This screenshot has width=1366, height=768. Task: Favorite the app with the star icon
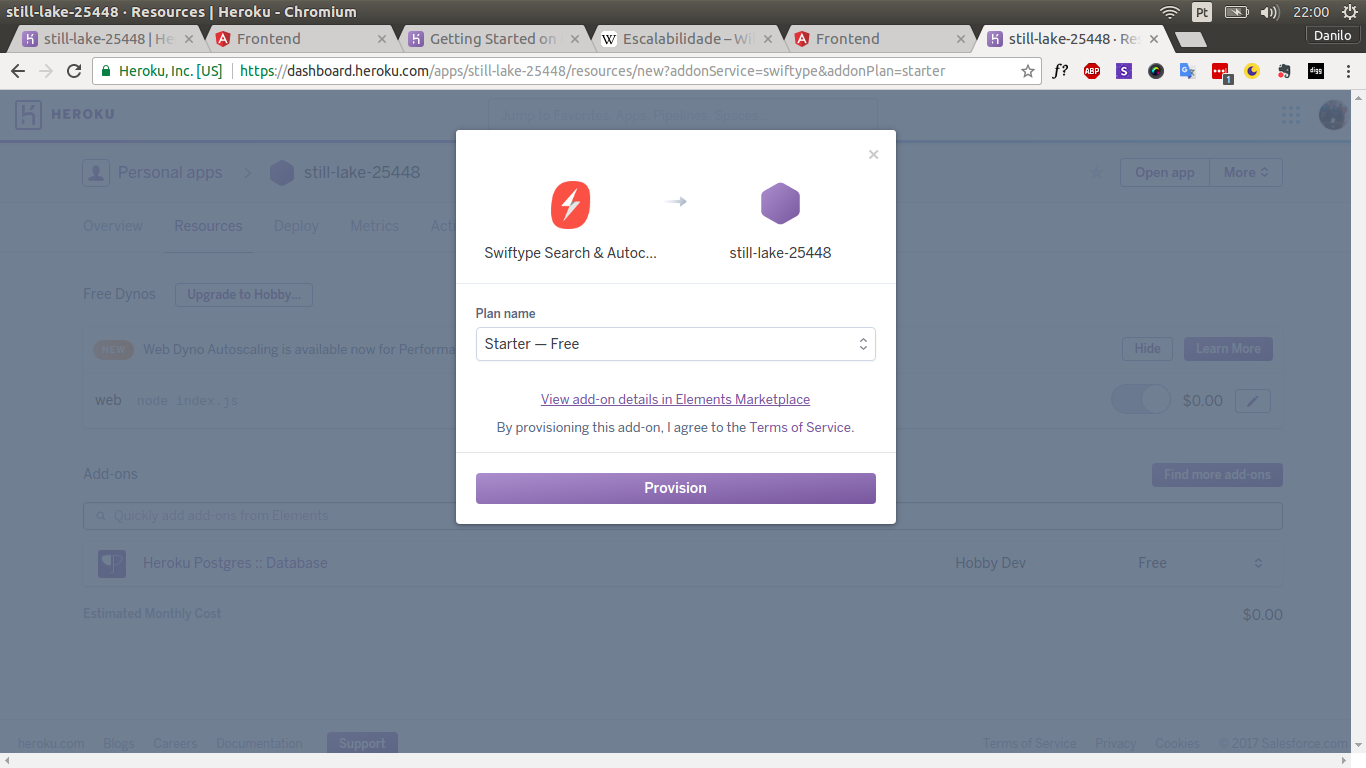pos(1096,172)
